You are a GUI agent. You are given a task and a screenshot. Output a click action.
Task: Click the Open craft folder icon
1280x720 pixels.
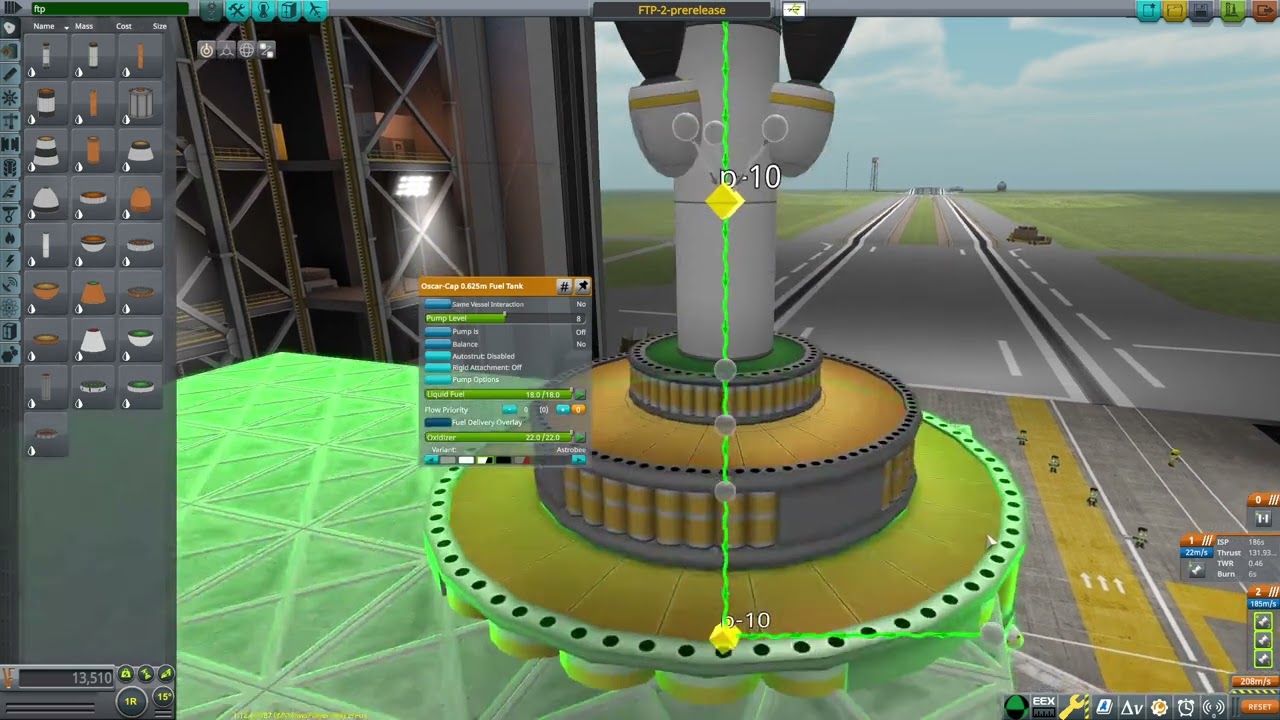pyautogui.click(x=1175, y=11)
